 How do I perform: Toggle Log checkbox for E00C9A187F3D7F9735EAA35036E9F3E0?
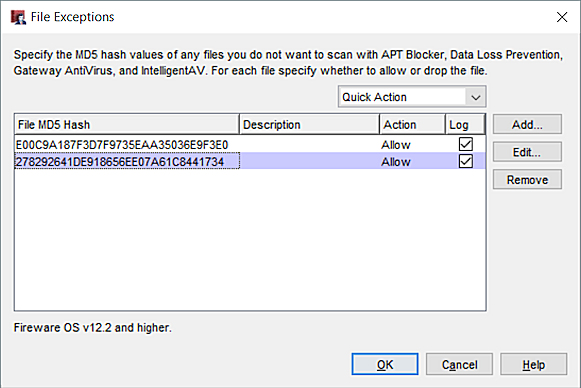[465, 144]
